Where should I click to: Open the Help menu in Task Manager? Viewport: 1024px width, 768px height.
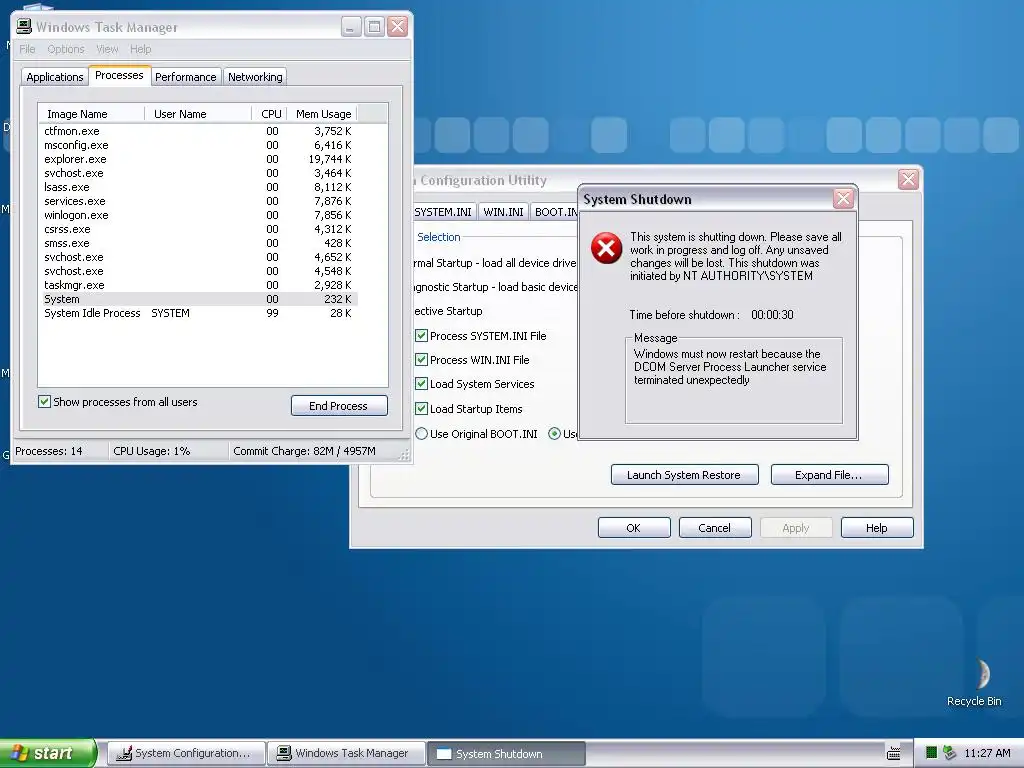coord(140,49)
